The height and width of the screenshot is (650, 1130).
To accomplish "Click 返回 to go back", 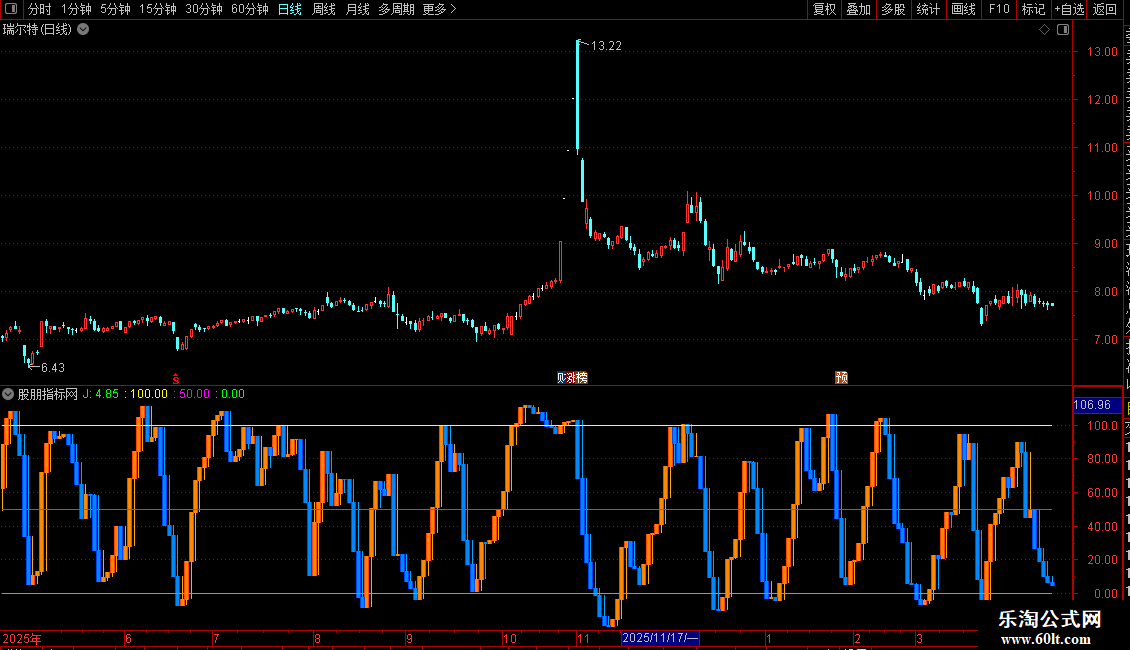I will (1105, 9).
